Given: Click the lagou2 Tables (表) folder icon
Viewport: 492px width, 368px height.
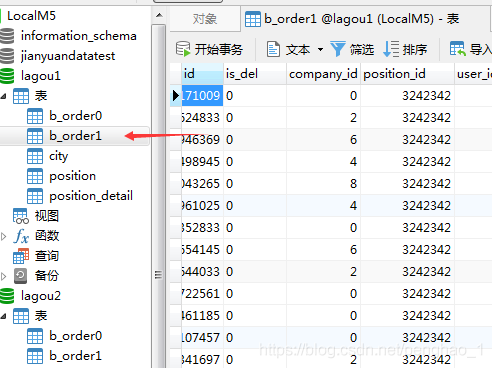Looking at the screenshot, I should [x=21, y=316].
